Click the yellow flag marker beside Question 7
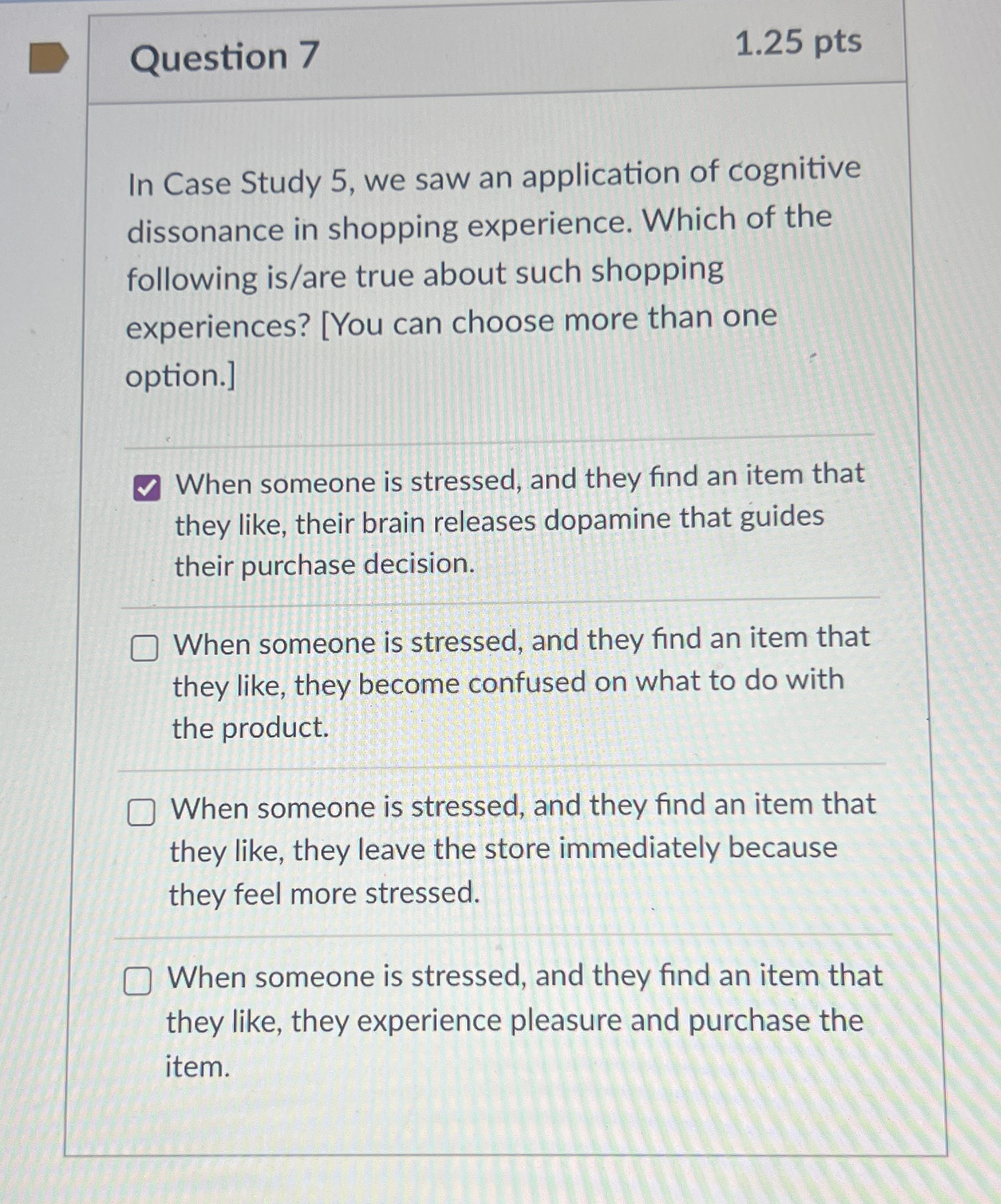The width and height of the screenshot is (1001, 1204). coord(47,55)
